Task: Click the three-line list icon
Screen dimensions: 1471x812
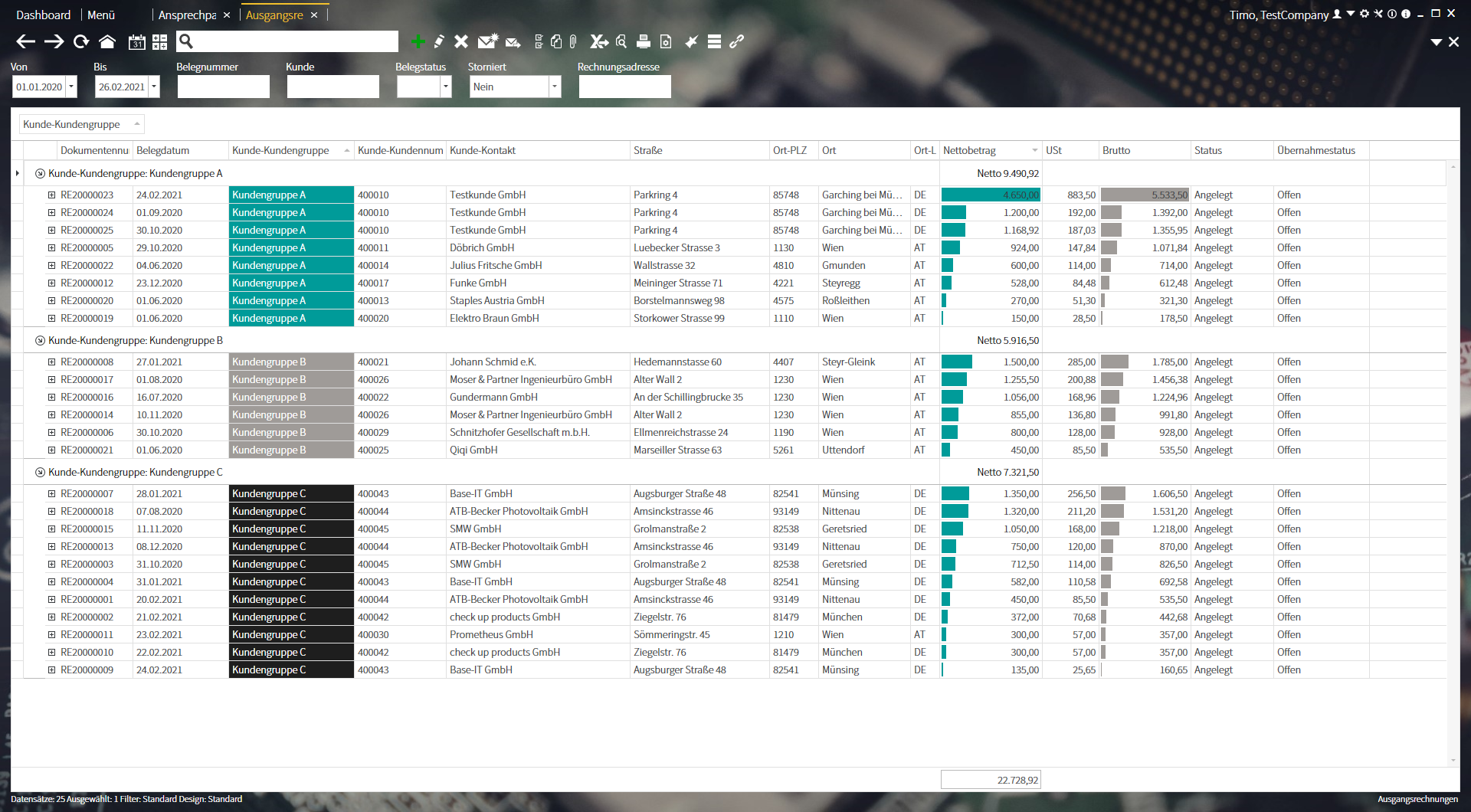Action: point(714,41)
